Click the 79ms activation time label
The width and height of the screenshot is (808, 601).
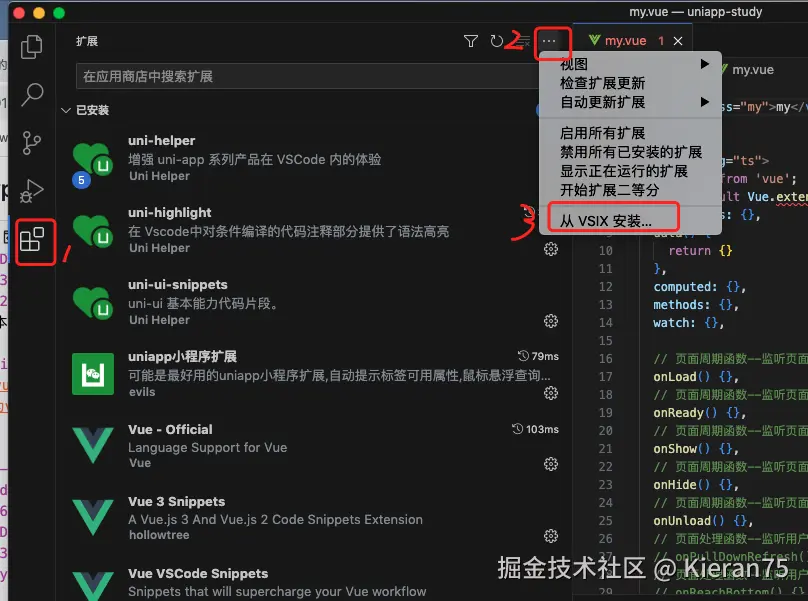coord(538,356)
